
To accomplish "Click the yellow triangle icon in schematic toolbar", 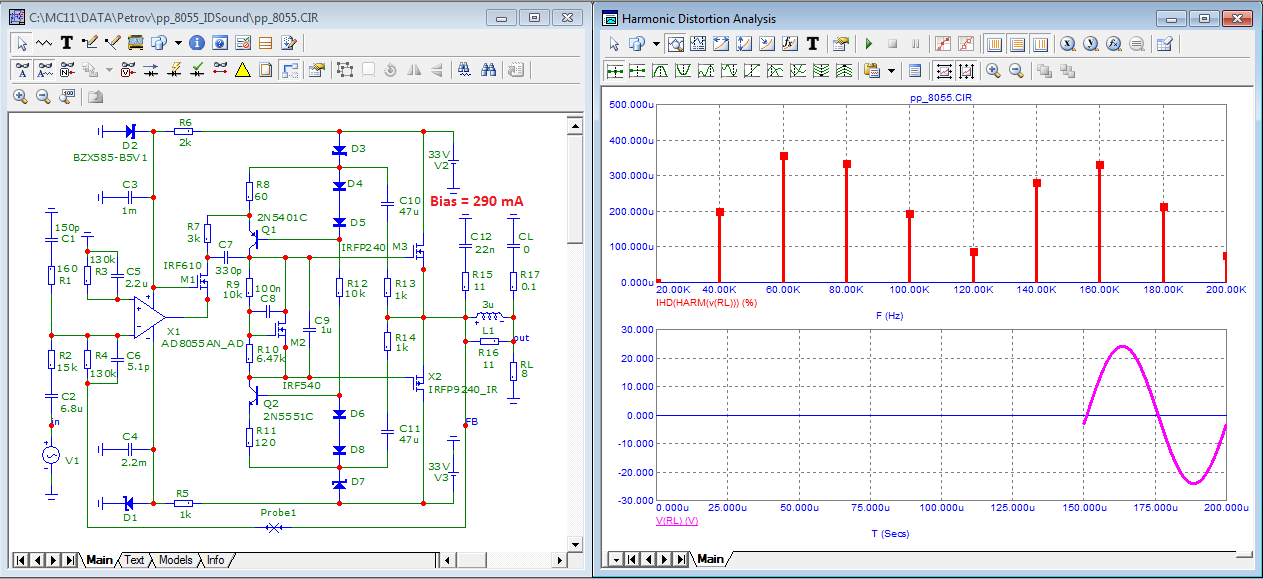I will [x=242, y=70].
